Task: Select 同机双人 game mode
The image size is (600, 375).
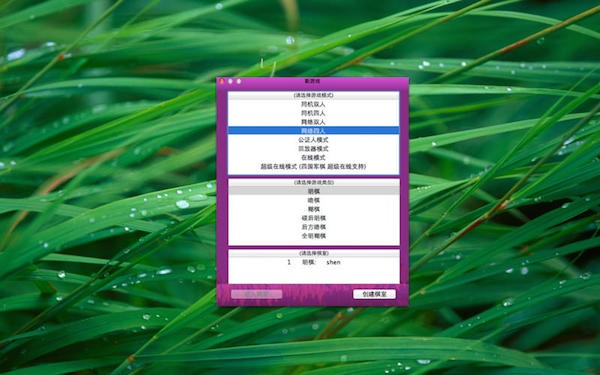Action: 313,104
